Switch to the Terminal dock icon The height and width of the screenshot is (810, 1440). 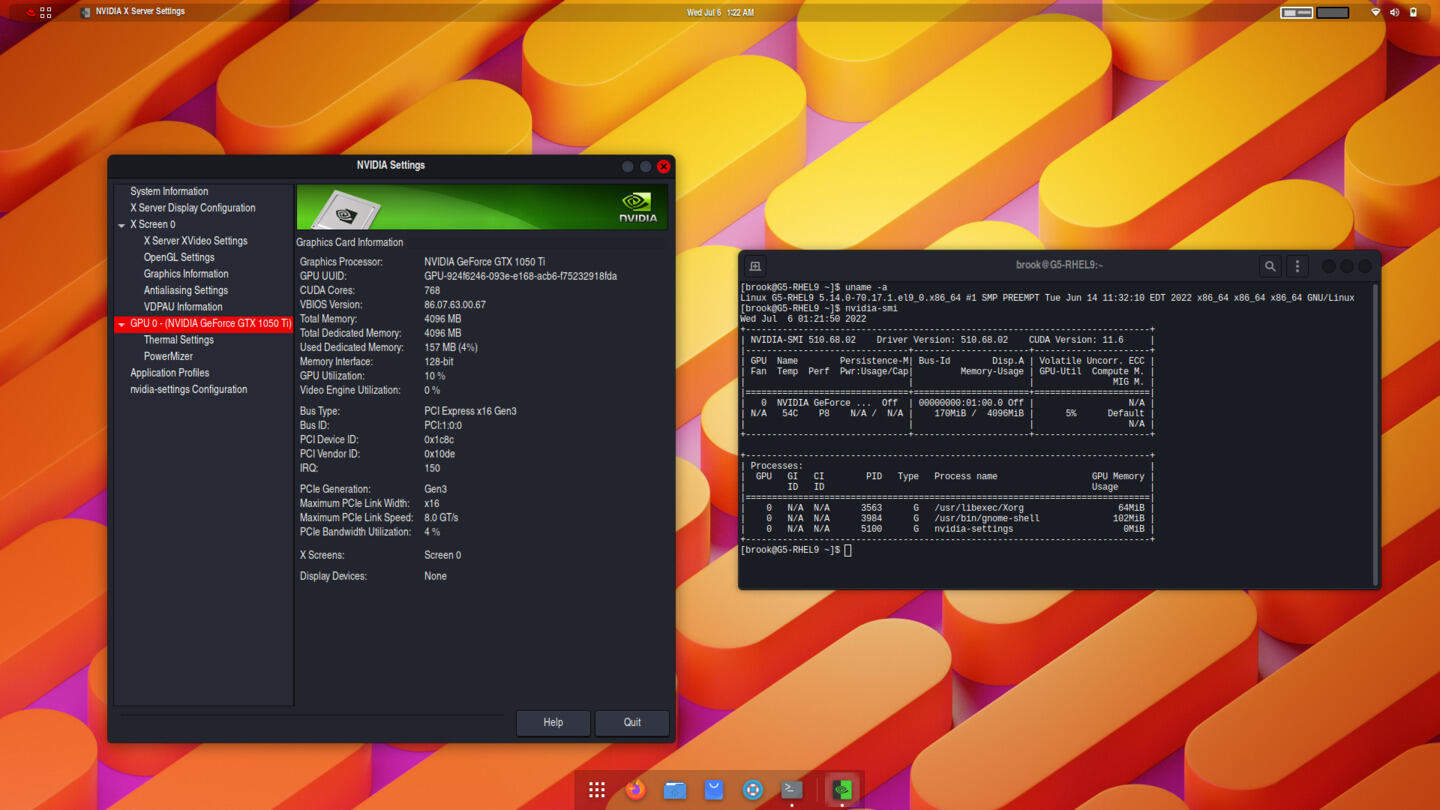point(792,790)
